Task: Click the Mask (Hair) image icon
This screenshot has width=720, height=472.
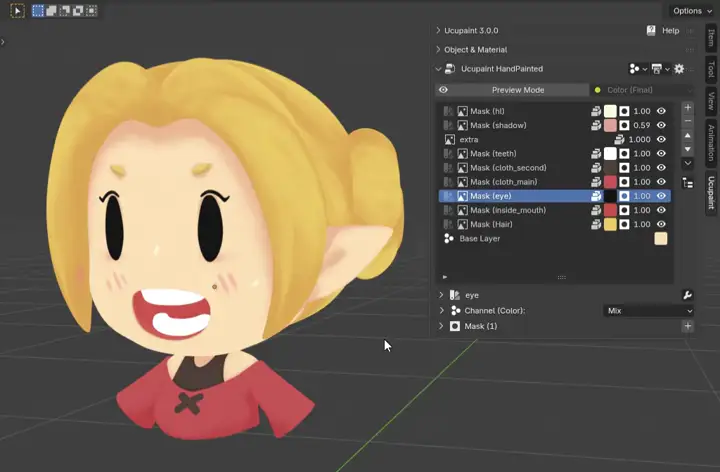Action: coord(462,225)
